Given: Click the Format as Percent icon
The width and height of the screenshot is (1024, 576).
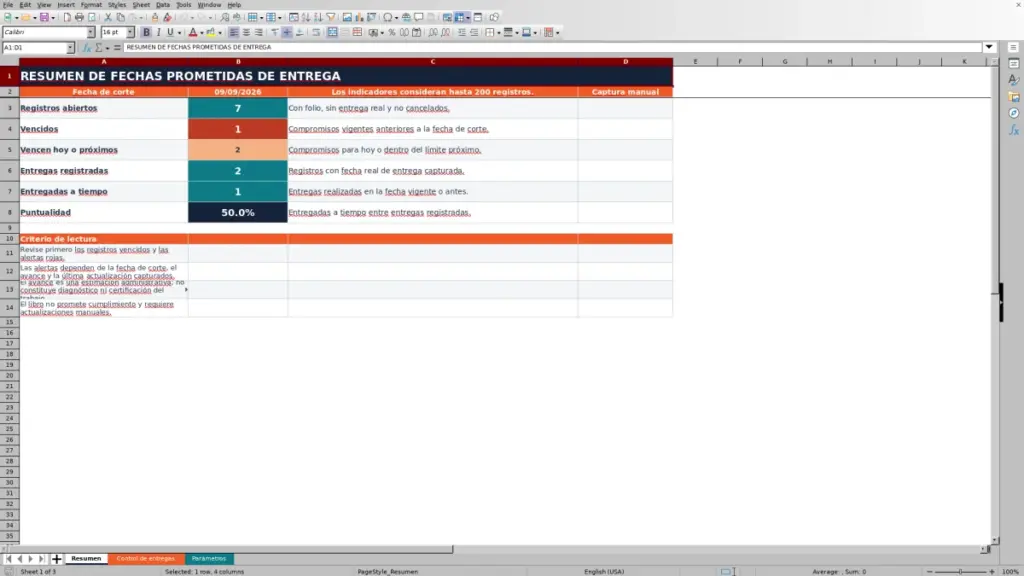Looking at the screenshot, I should (x=392, y=33).
